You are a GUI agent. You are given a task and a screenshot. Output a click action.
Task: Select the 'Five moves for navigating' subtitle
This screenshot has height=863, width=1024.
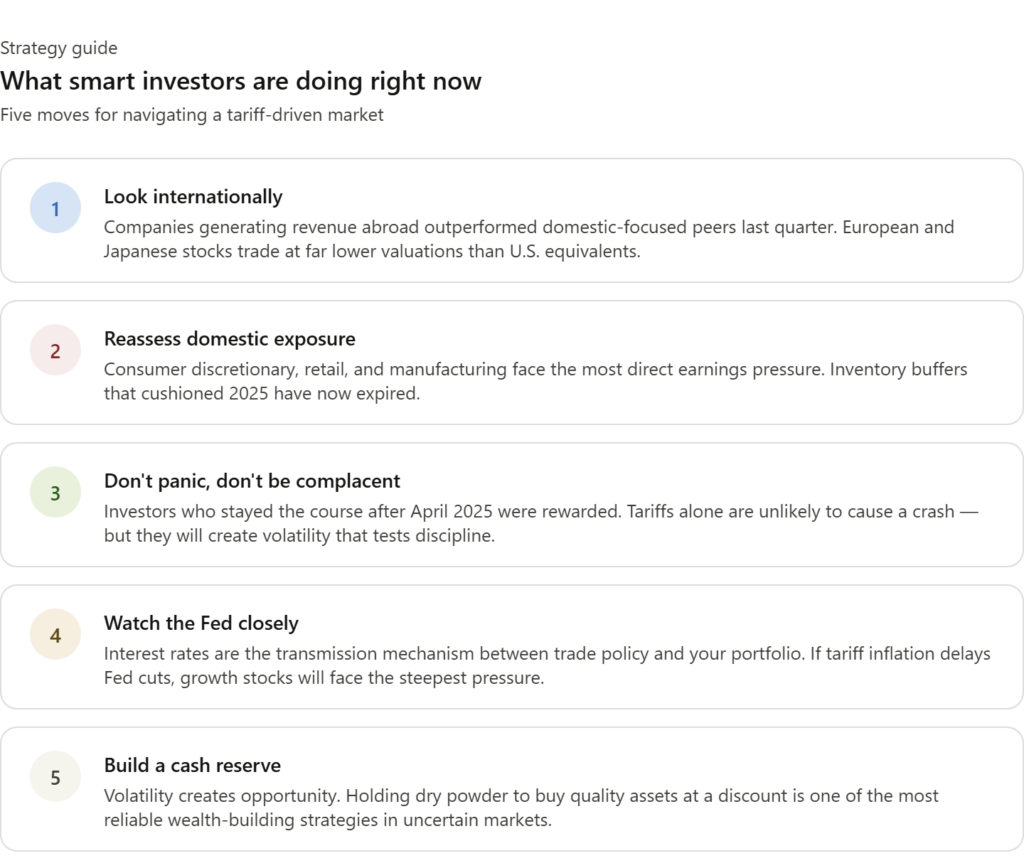(x=192, y=115)
